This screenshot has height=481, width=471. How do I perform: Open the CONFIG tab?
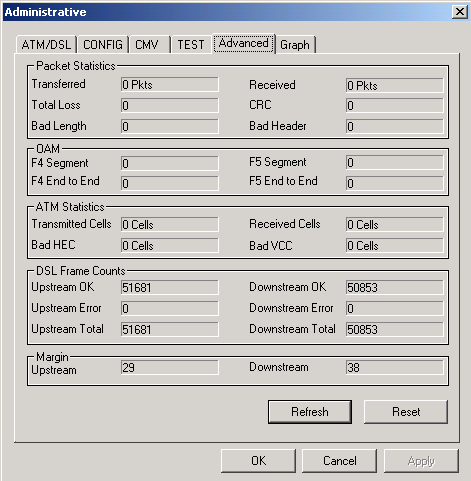point(103,44)
